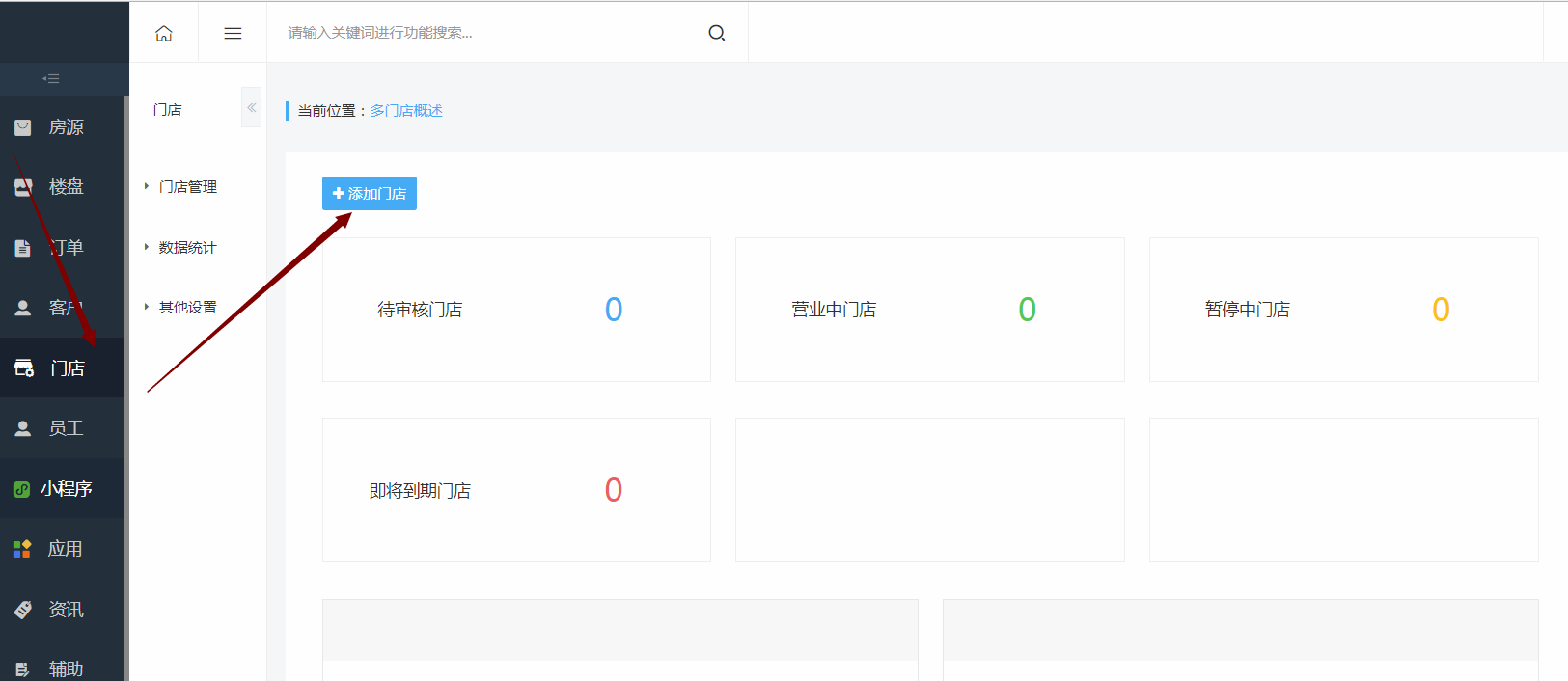
Task: Collapse the 门店 submenu panel chevron
Action: (x=251, y=108)
